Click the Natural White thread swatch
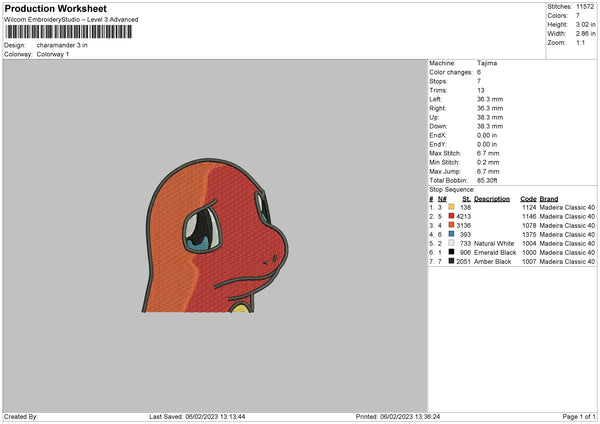The image size is (600, 424). pos(452,243)
